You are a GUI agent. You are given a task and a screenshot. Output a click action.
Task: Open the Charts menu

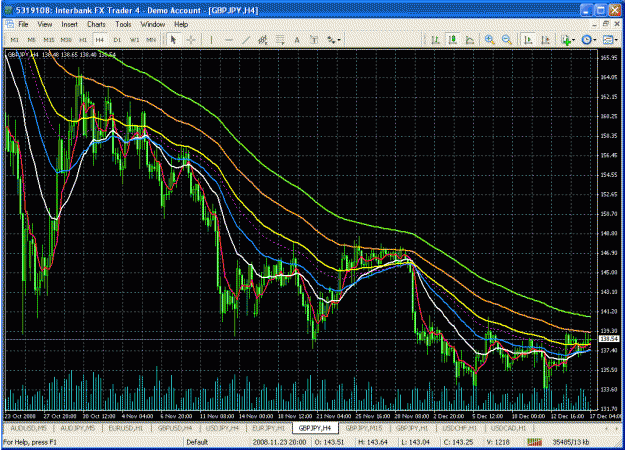point(96,24)
